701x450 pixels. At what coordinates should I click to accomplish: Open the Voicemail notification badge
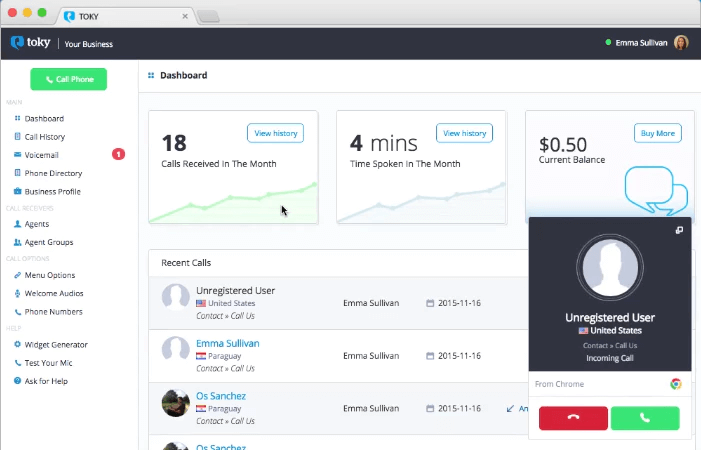coord(118,155)
